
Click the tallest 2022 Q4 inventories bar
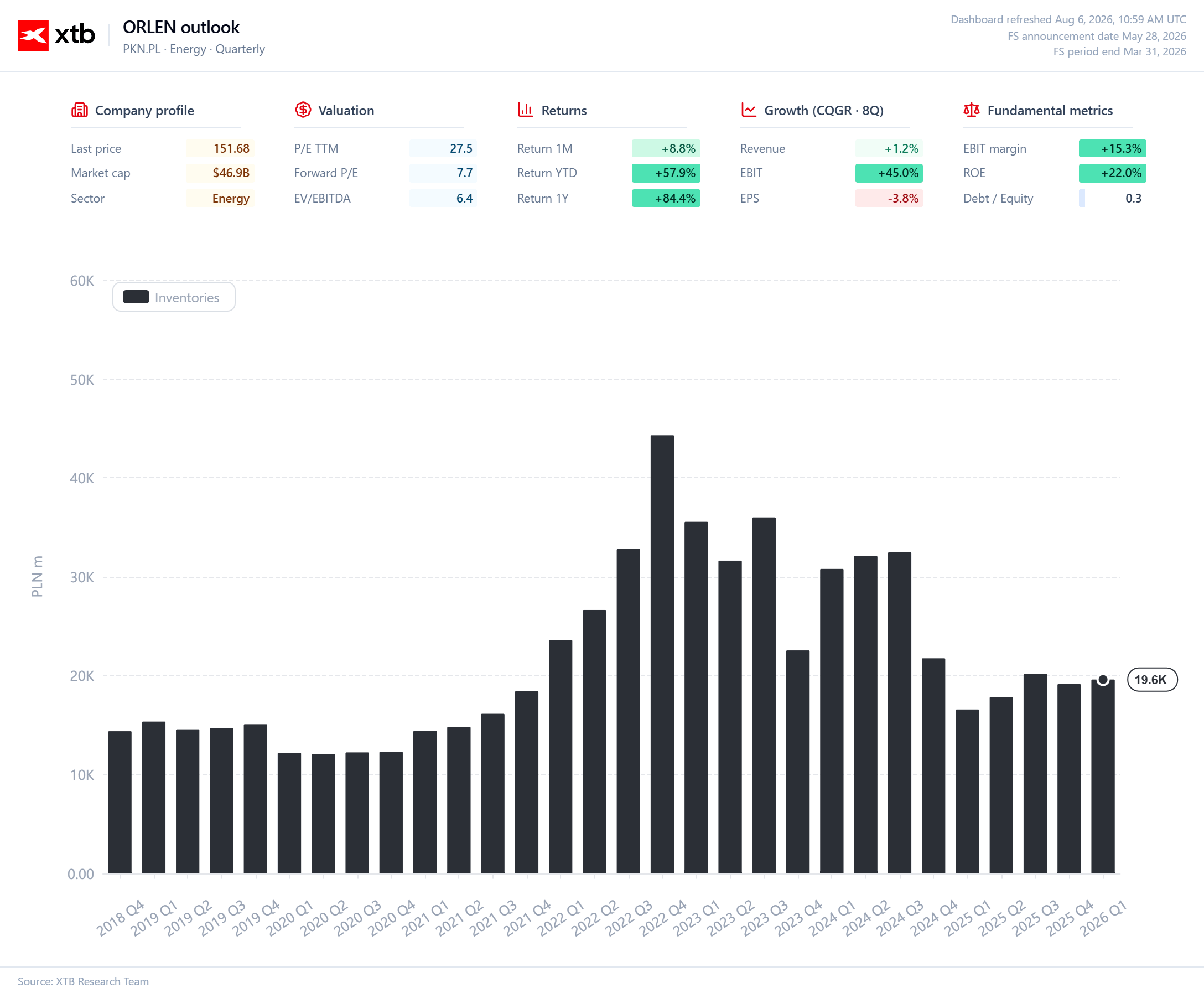coord(662,654)
